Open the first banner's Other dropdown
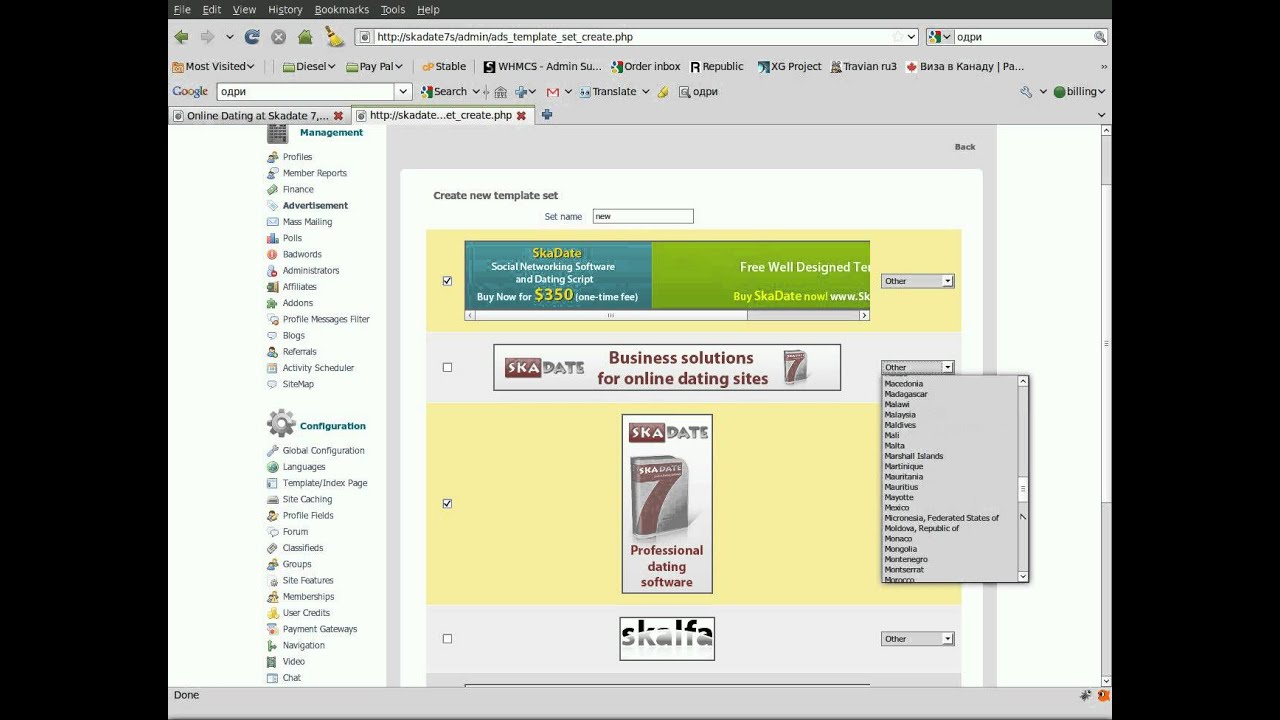Viewport: 1280px width, 720px height. (x=917, y=281)
